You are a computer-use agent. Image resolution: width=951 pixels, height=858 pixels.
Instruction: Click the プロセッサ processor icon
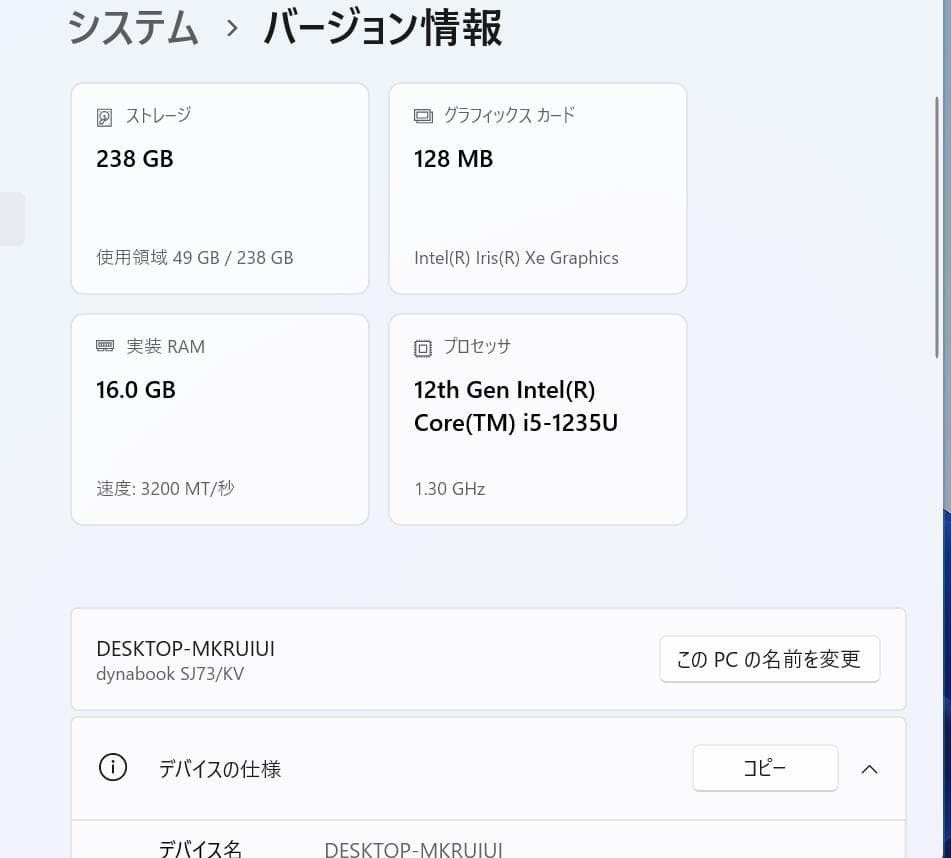(423, 348)
